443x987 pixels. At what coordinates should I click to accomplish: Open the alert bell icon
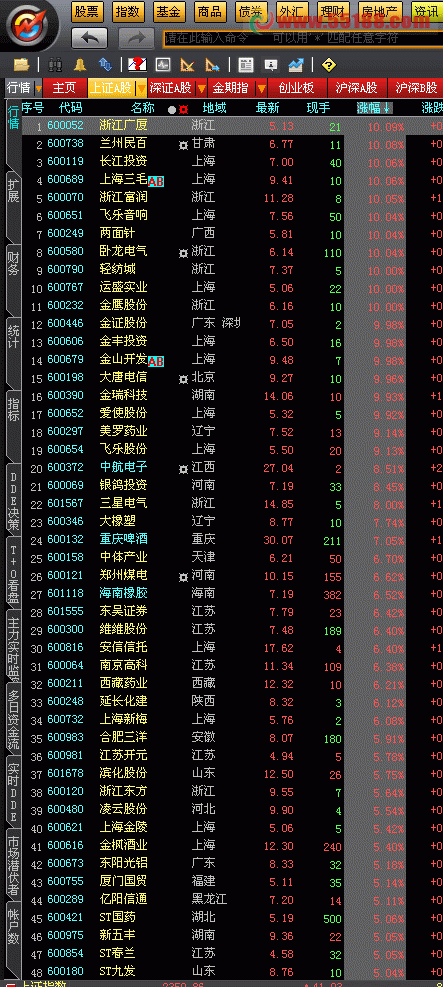click(80, 64)
